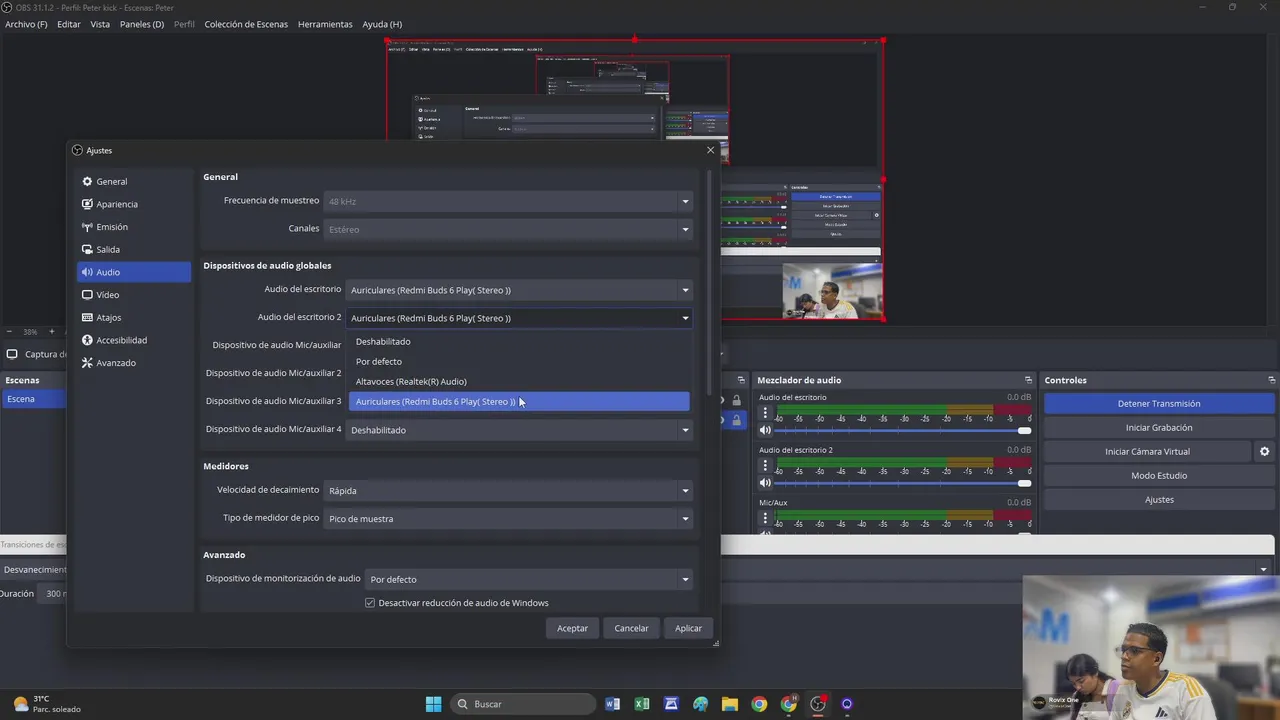Choose Por defecto option in list
Screen dimensions: 1280x720
[519, 362]
